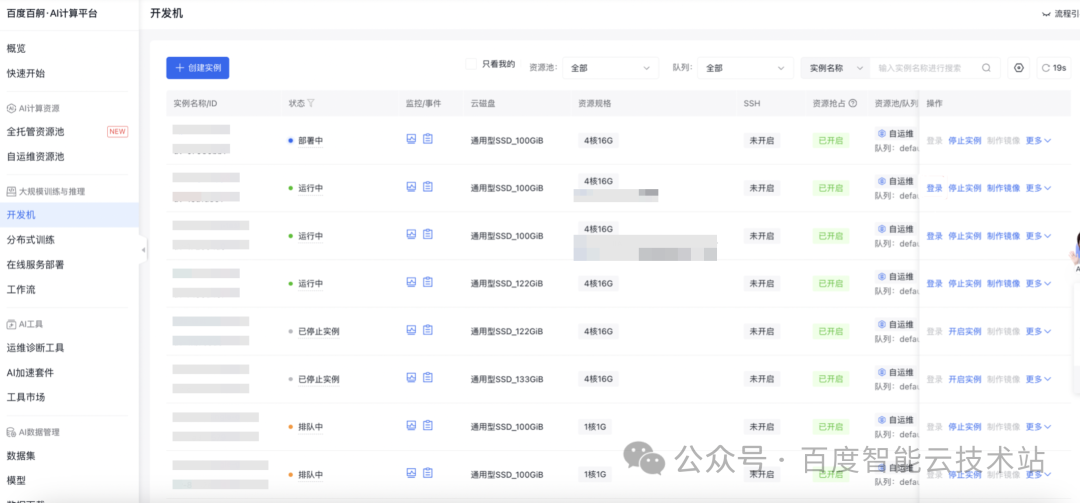This screenshot has height=503, width=1080.
Task: Open AI加速套件 in the sidebar
Action: [30, 373]
